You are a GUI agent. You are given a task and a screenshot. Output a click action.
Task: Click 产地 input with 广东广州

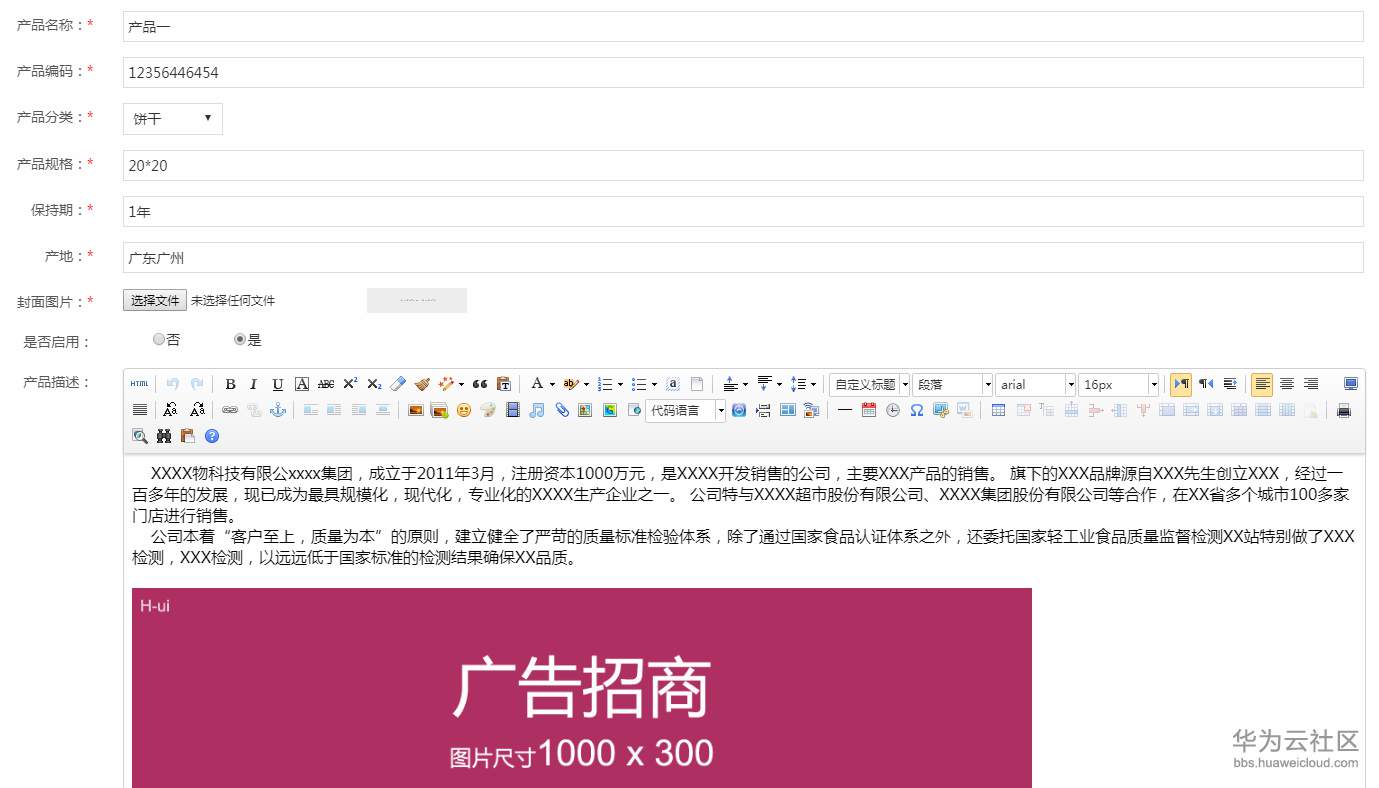[743, 257]
